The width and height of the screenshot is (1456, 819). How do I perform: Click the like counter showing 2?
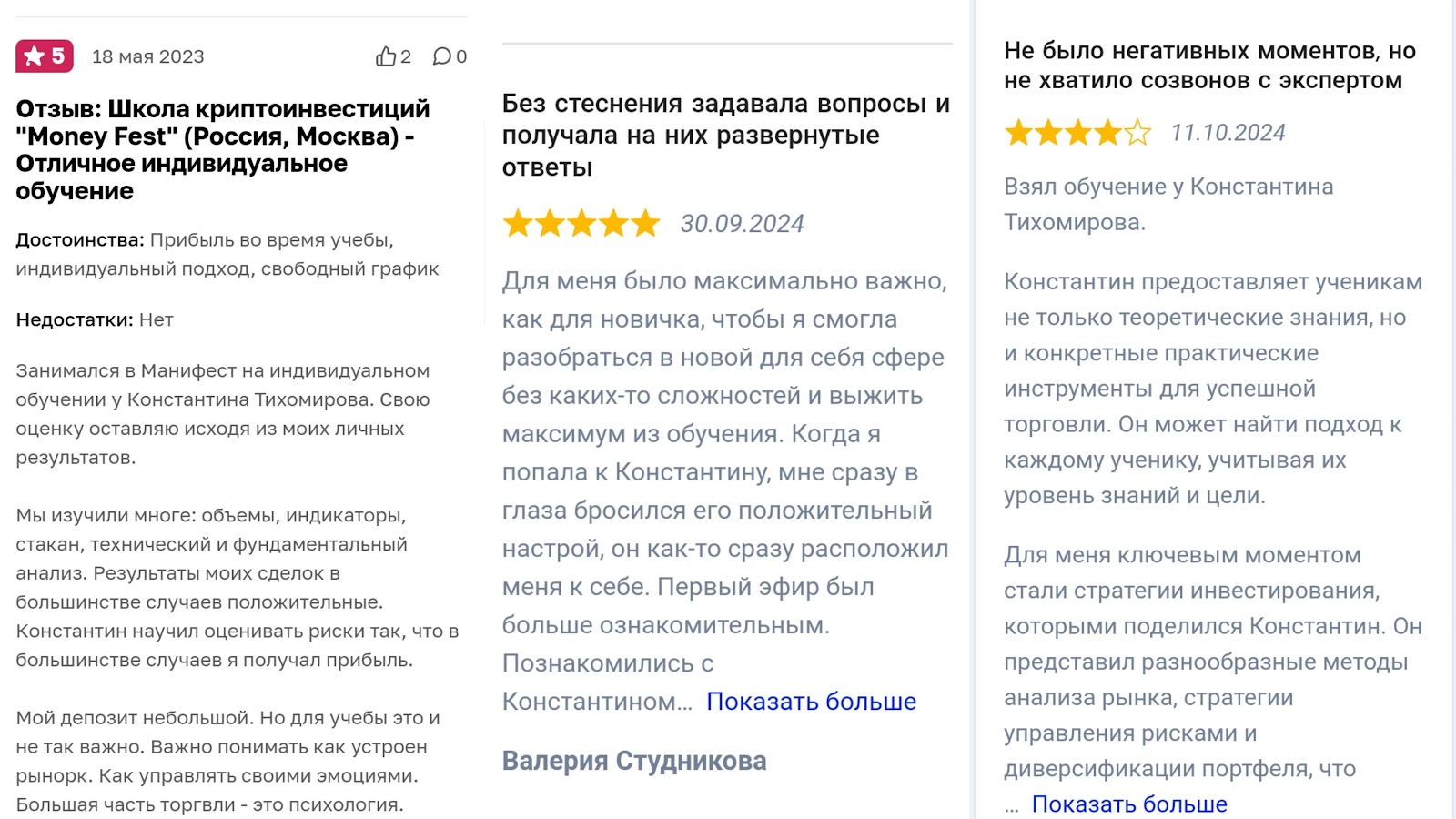point(401,56)
